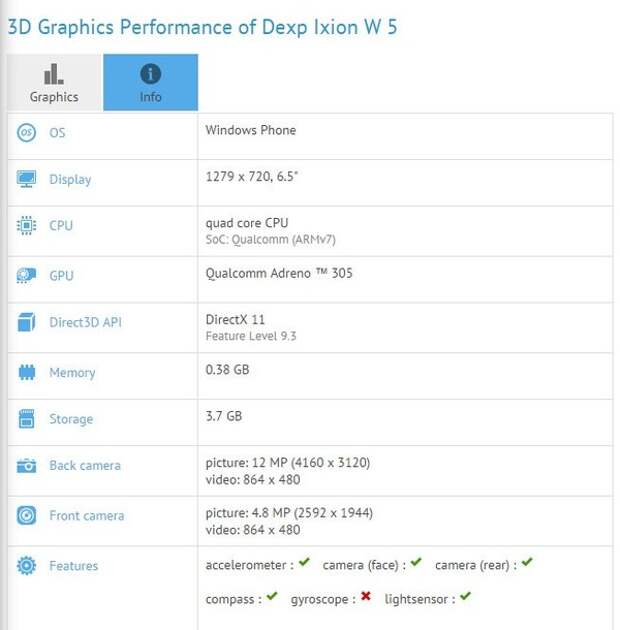Click the Features gear icon
620x630 pixels.
(27, 566)
